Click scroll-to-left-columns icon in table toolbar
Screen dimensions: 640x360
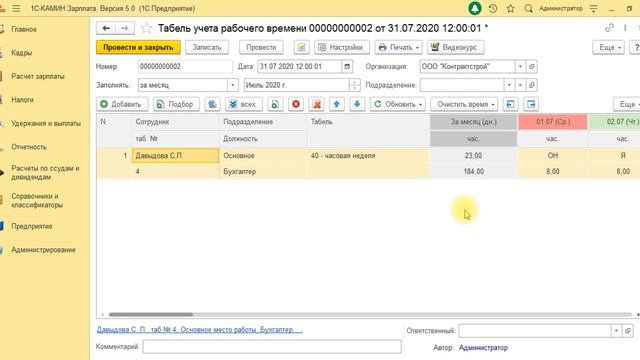click(x=511, y=104)
